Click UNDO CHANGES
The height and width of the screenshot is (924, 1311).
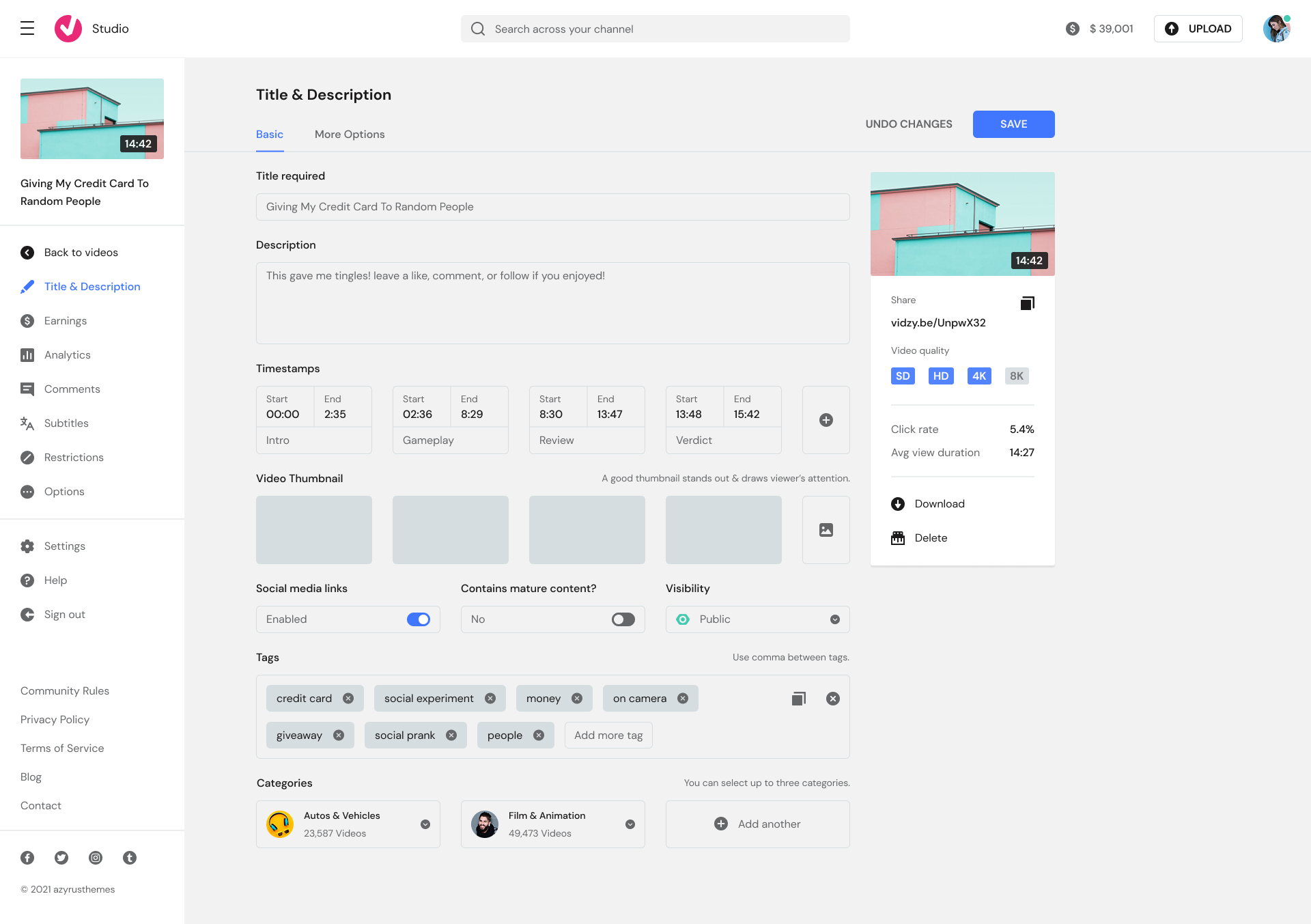point(909,124)
